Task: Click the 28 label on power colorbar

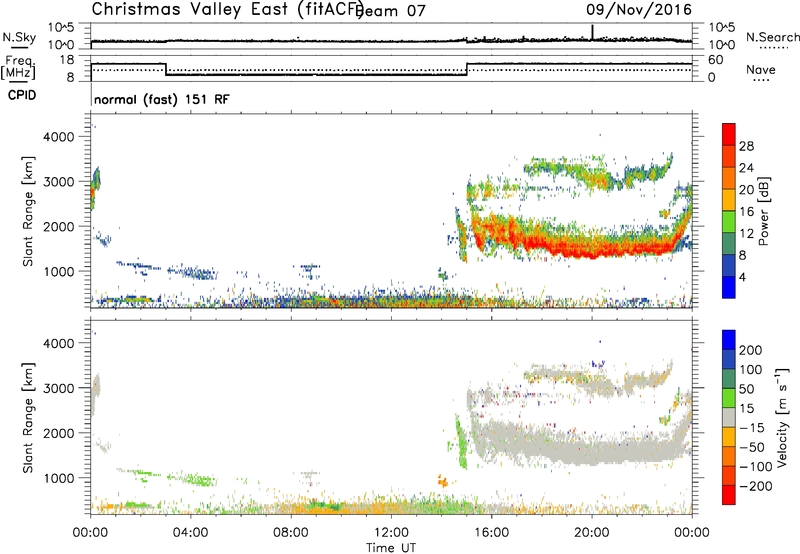Action: [x=746, y=146]
